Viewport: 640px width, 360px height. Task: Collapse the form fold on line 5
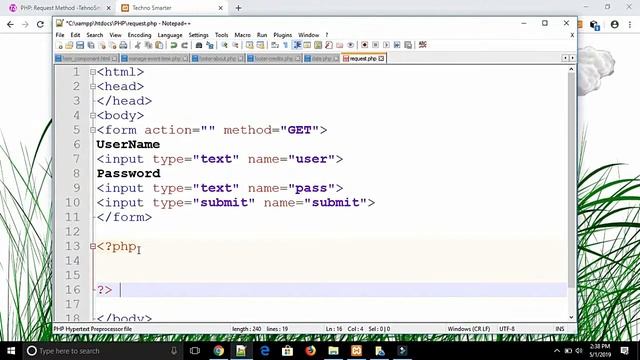93,130
